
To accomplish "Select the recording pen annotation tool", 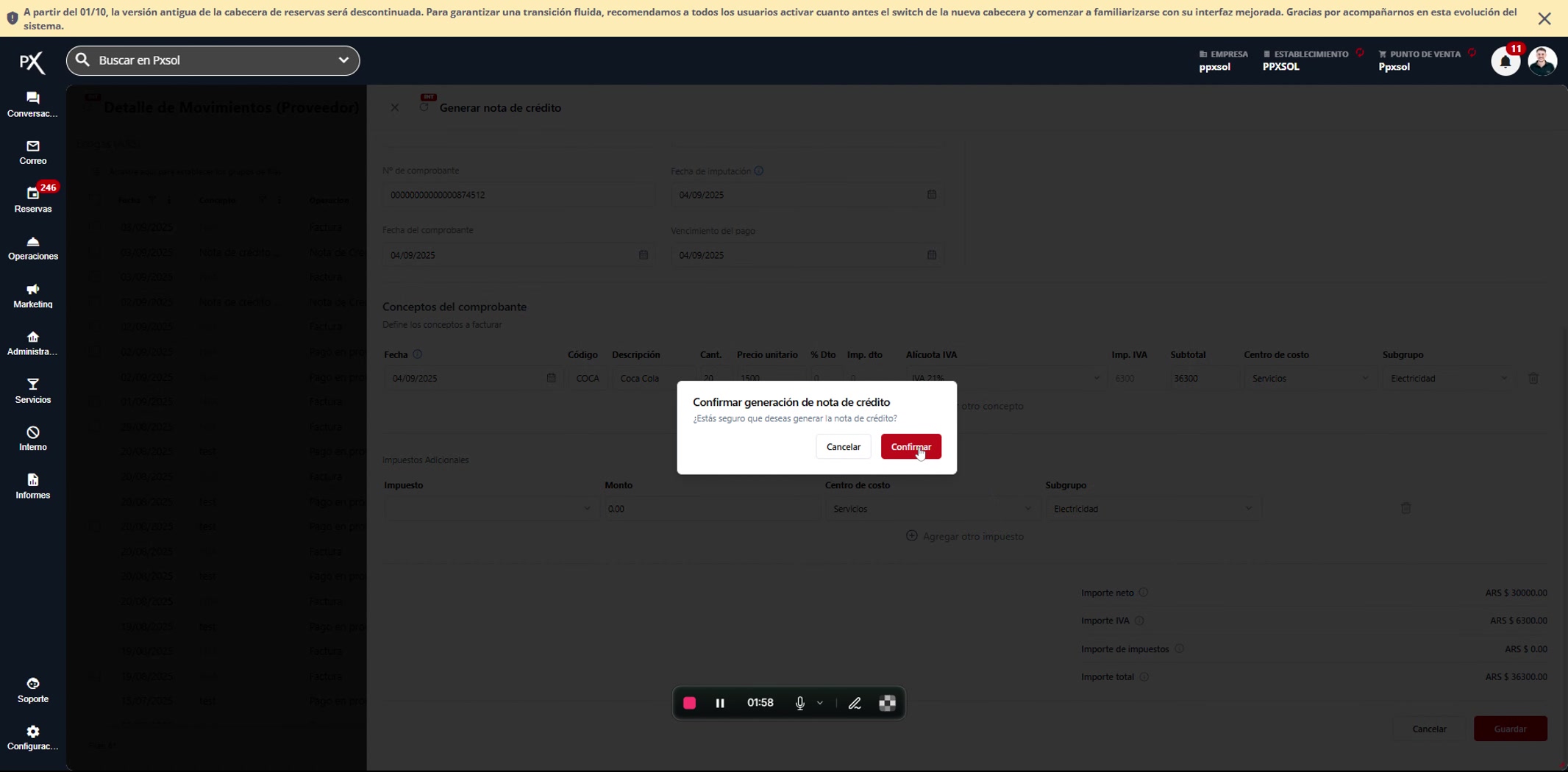I will (855, 703).
